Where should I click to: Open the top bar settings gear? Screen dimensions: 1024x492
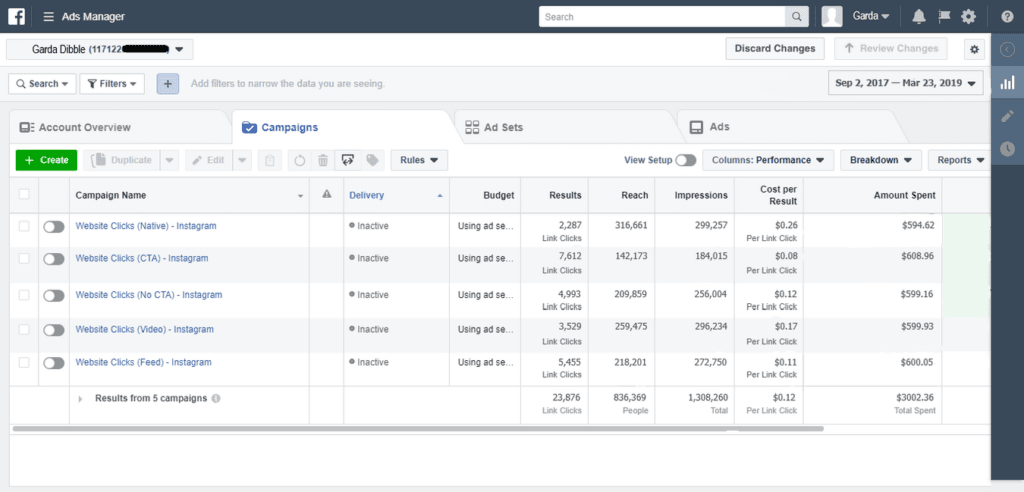(968, 16)
